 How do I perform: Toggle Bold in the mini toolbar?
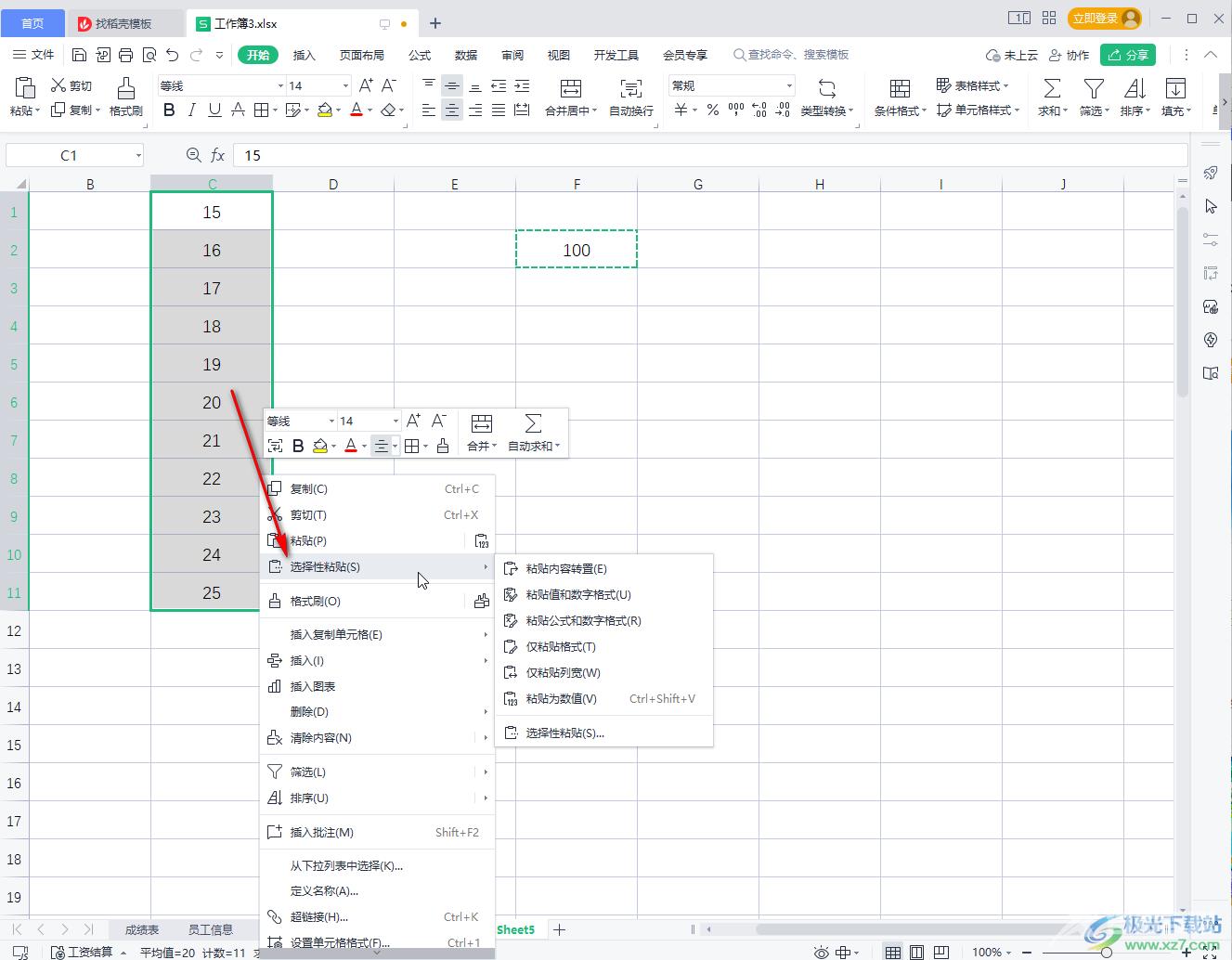click(x=298, y=447)
